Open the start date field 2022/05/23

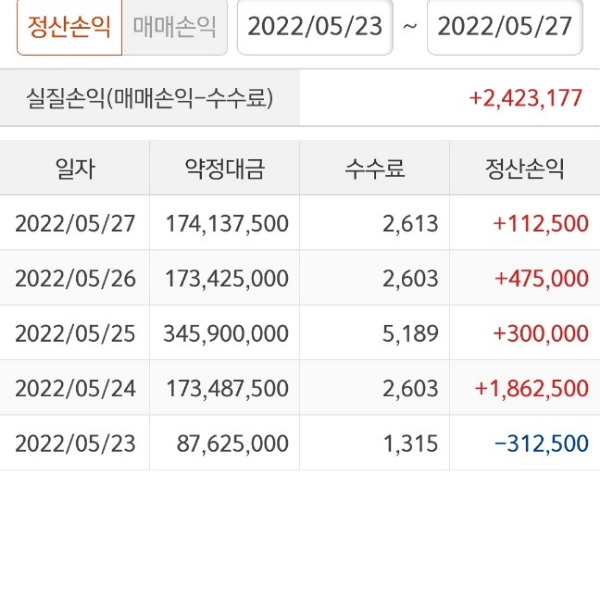point(315,26)
